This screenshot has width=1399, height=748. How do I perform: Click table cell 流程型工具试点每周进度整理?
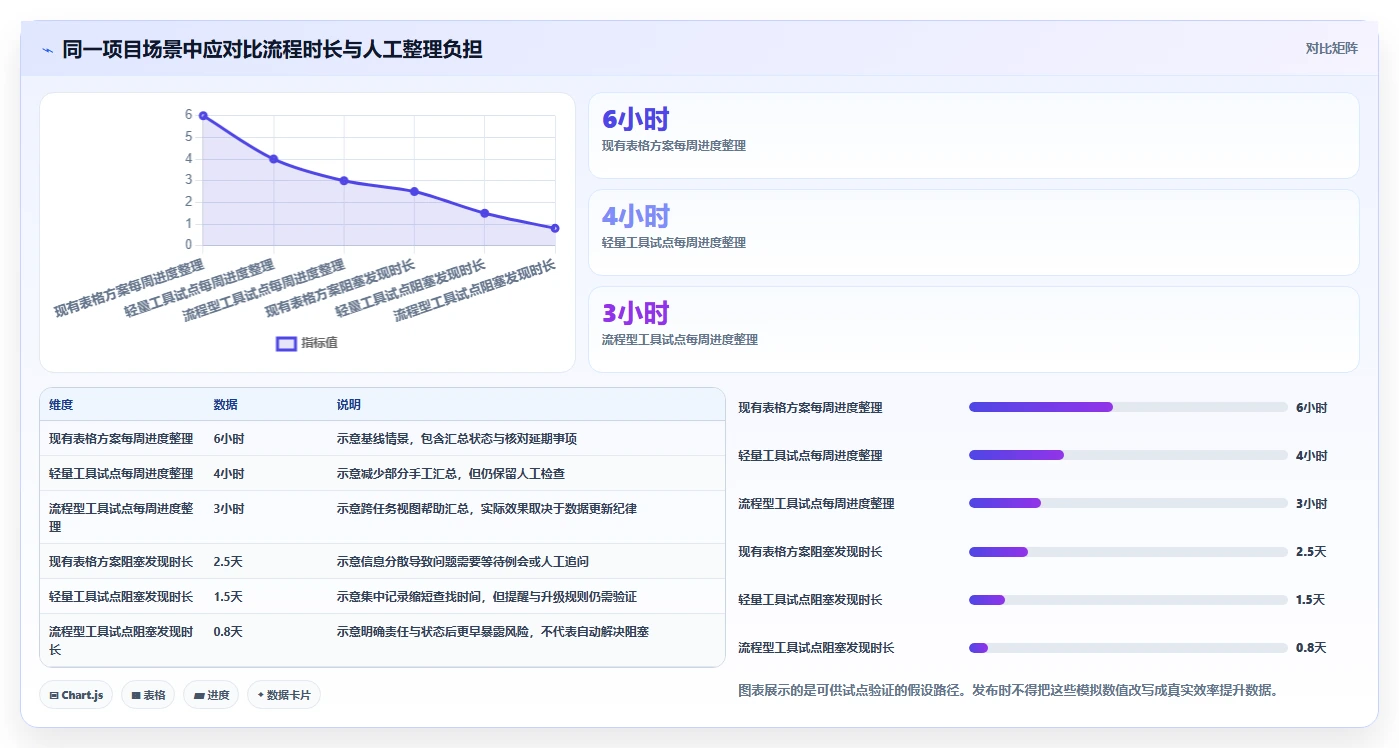click(121, 517)
